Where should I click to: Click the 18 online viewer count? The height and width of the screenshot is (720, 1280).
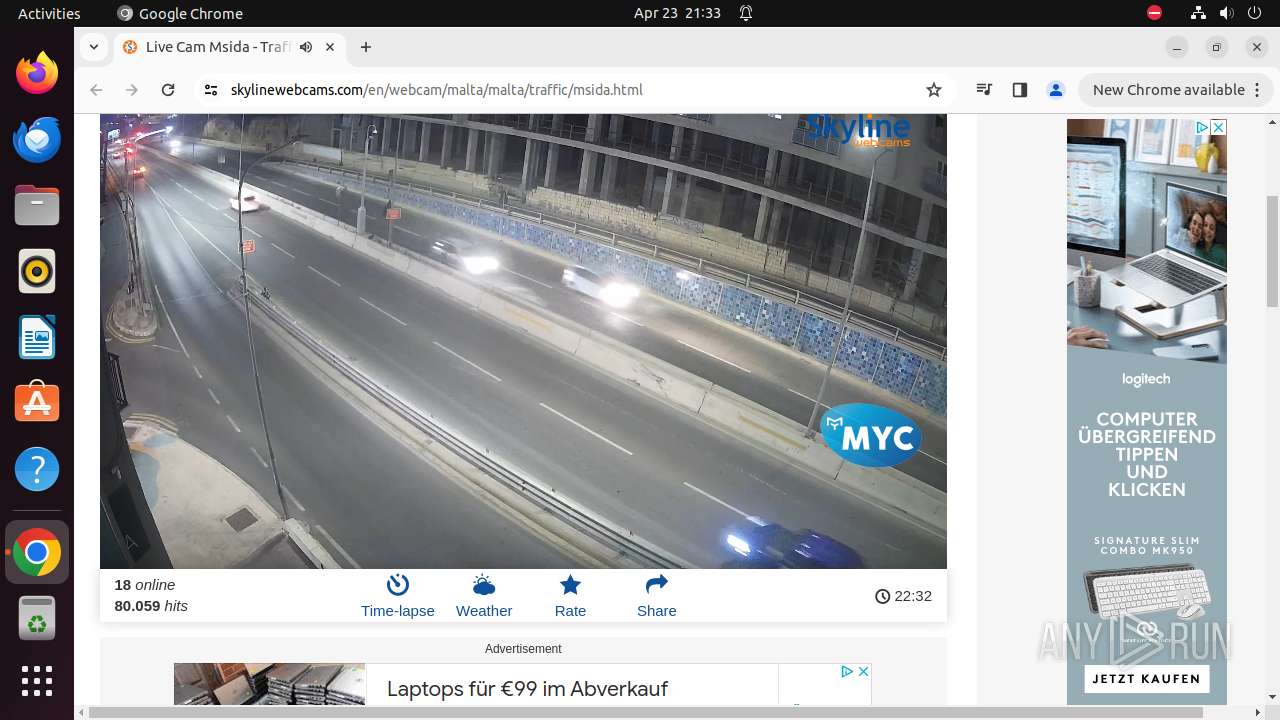(145, 585)
